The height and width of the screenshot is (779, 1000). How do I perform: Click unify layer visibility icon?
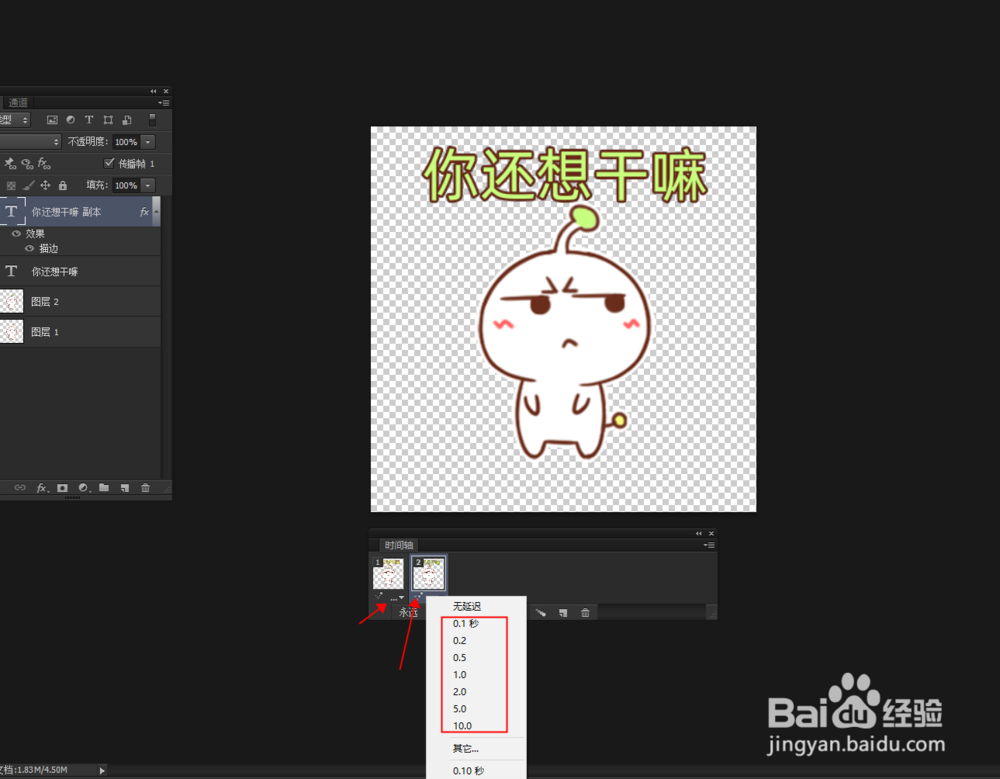(x=27, y=164)
